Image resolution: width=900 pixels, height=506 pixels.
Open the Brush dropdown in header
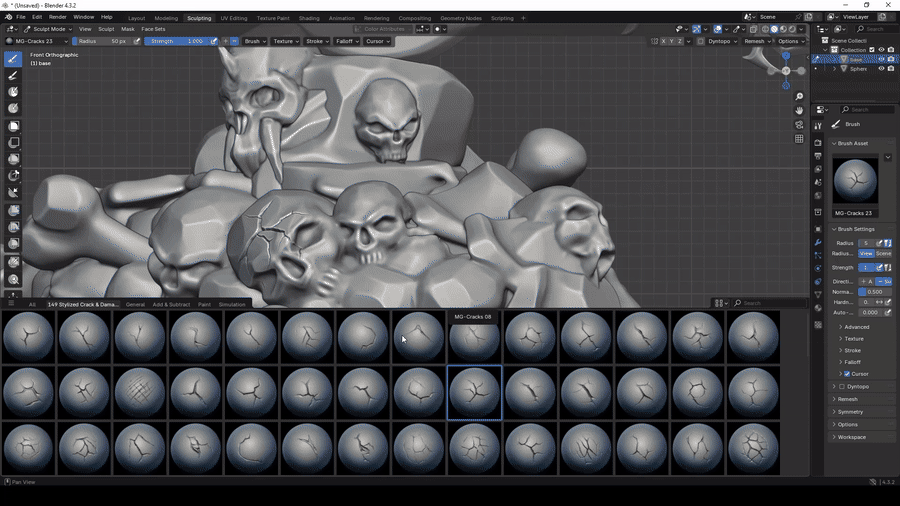(x=255, y=41)
